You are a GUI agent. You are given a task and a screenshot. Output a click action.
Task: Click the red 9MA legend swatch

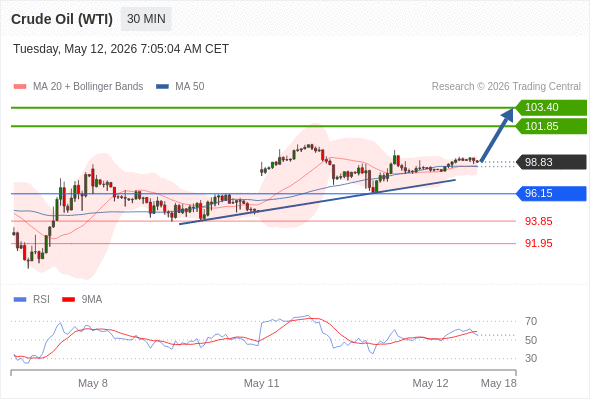pyautogui.click(x=68, y=300)
